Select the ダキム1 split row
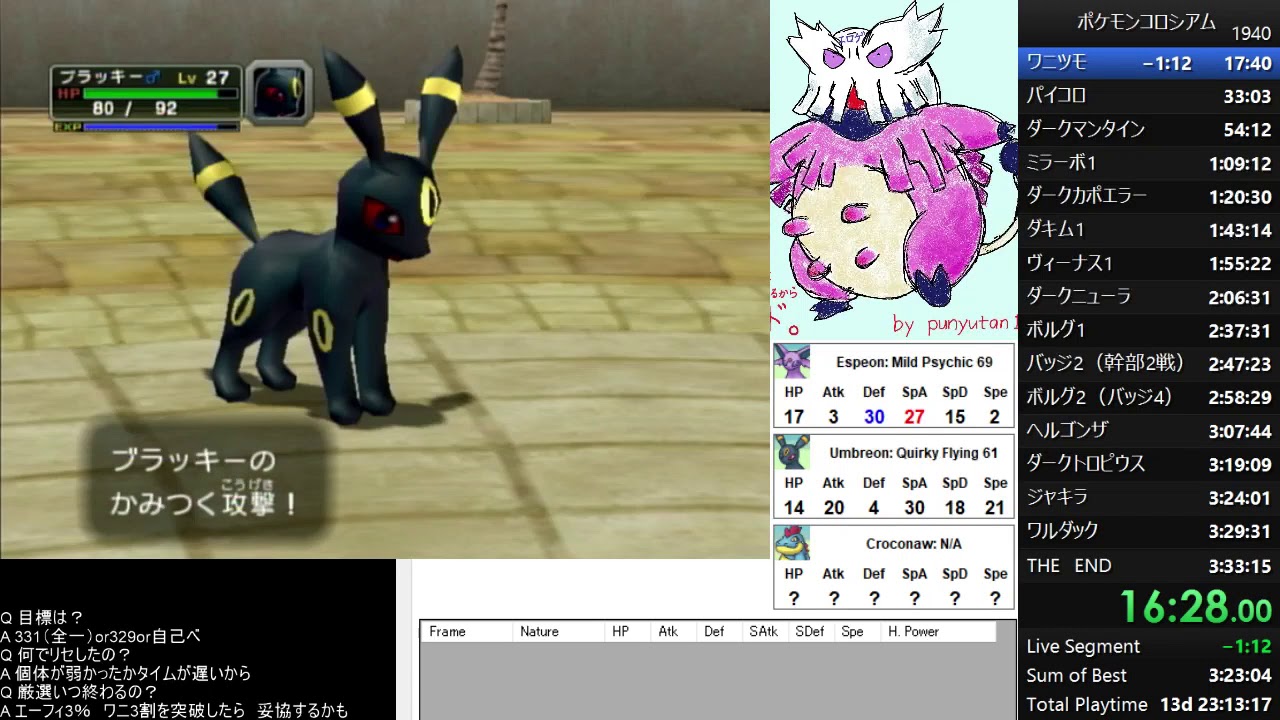Screen dimensions: 1280x720 1149,230
